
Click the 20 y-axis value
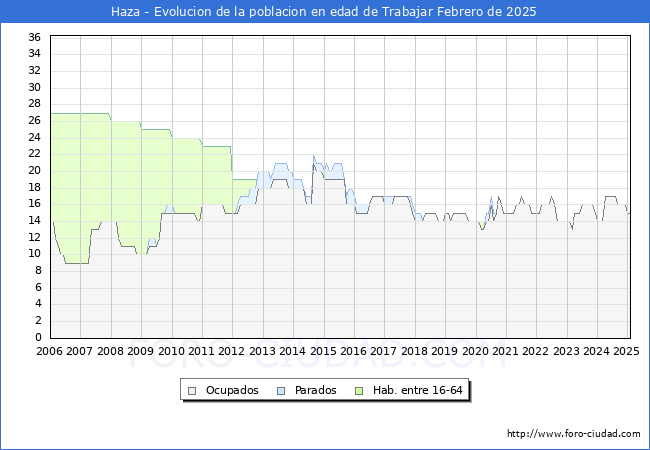click(35, 170)
